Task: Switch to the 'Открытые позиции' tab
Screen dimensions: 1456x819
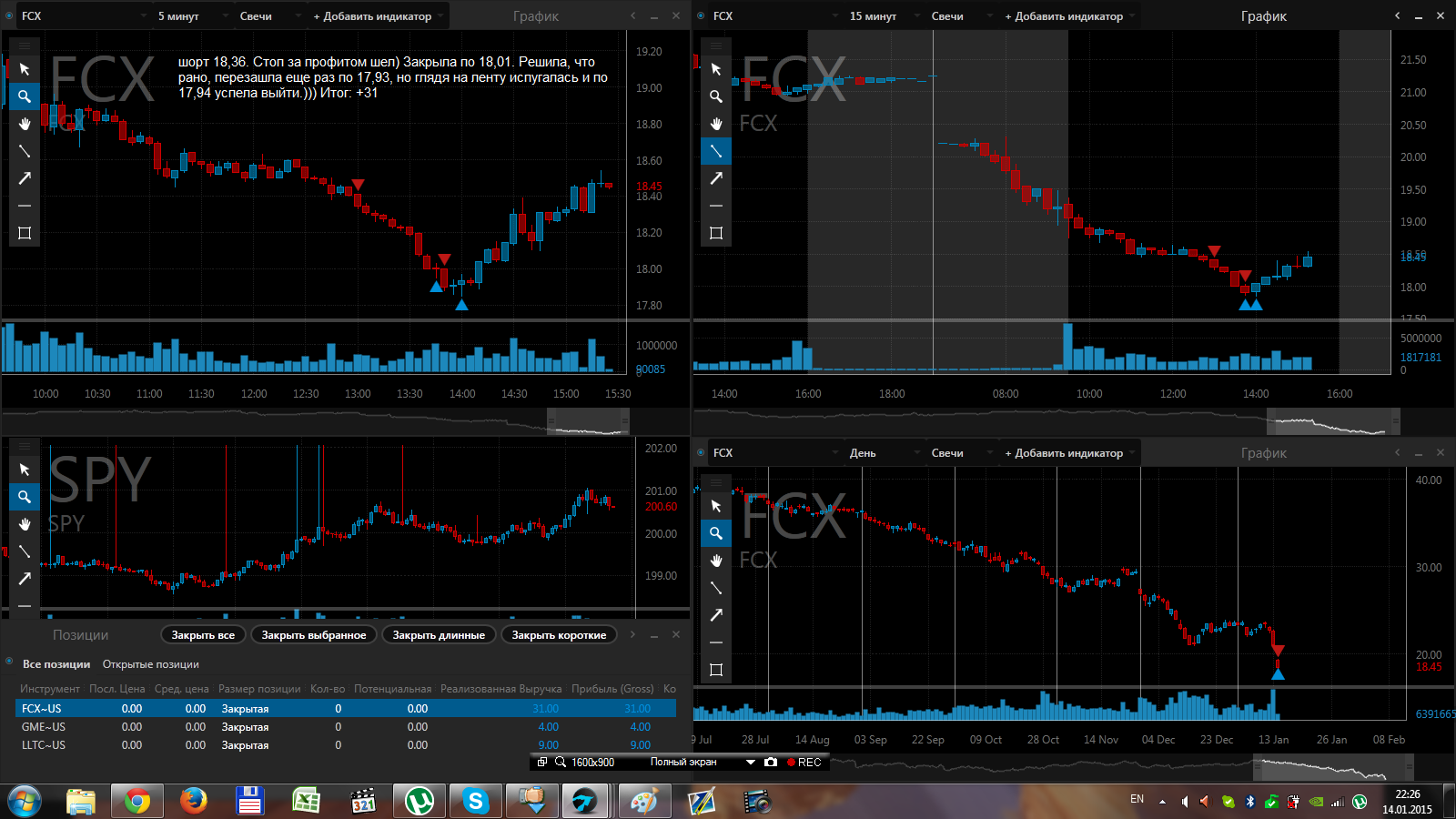Action: (x=150, y=664)
